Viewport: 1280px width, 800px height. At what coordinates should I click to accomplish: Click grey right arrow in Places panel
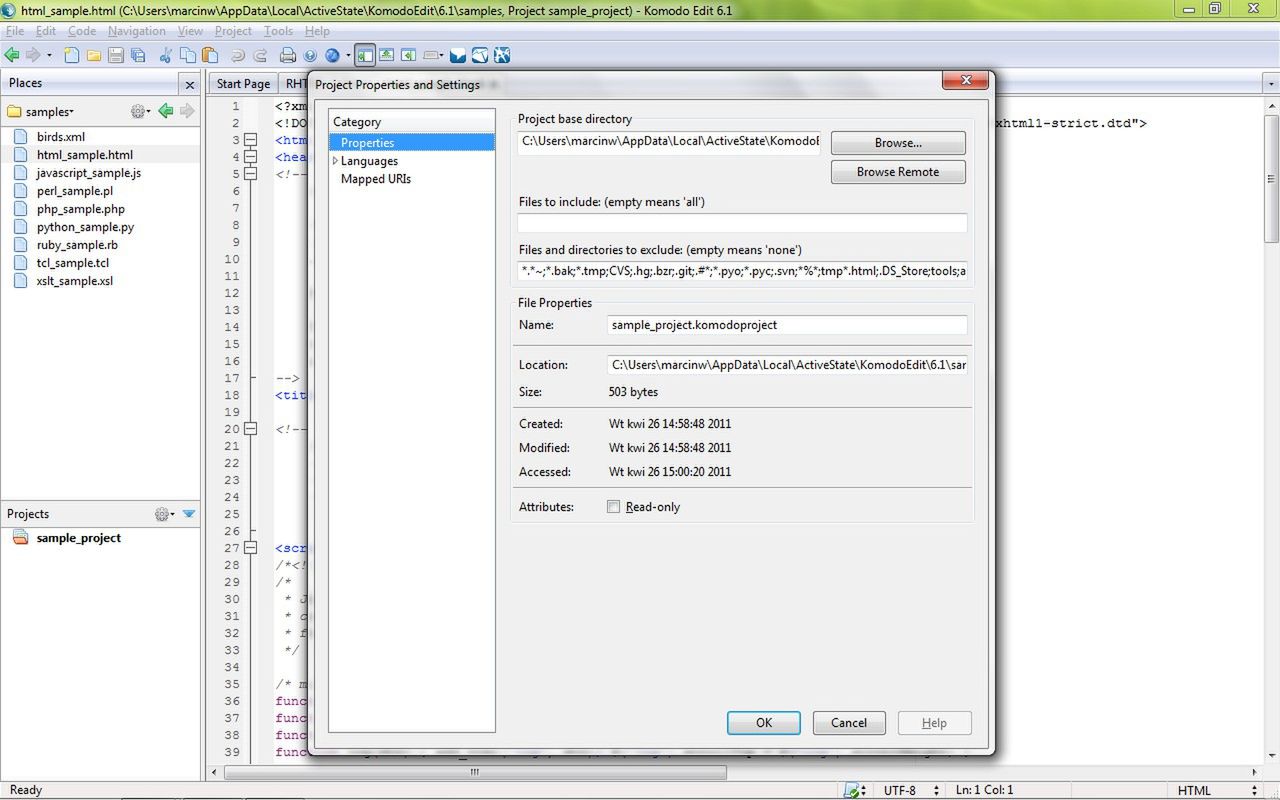187,111
